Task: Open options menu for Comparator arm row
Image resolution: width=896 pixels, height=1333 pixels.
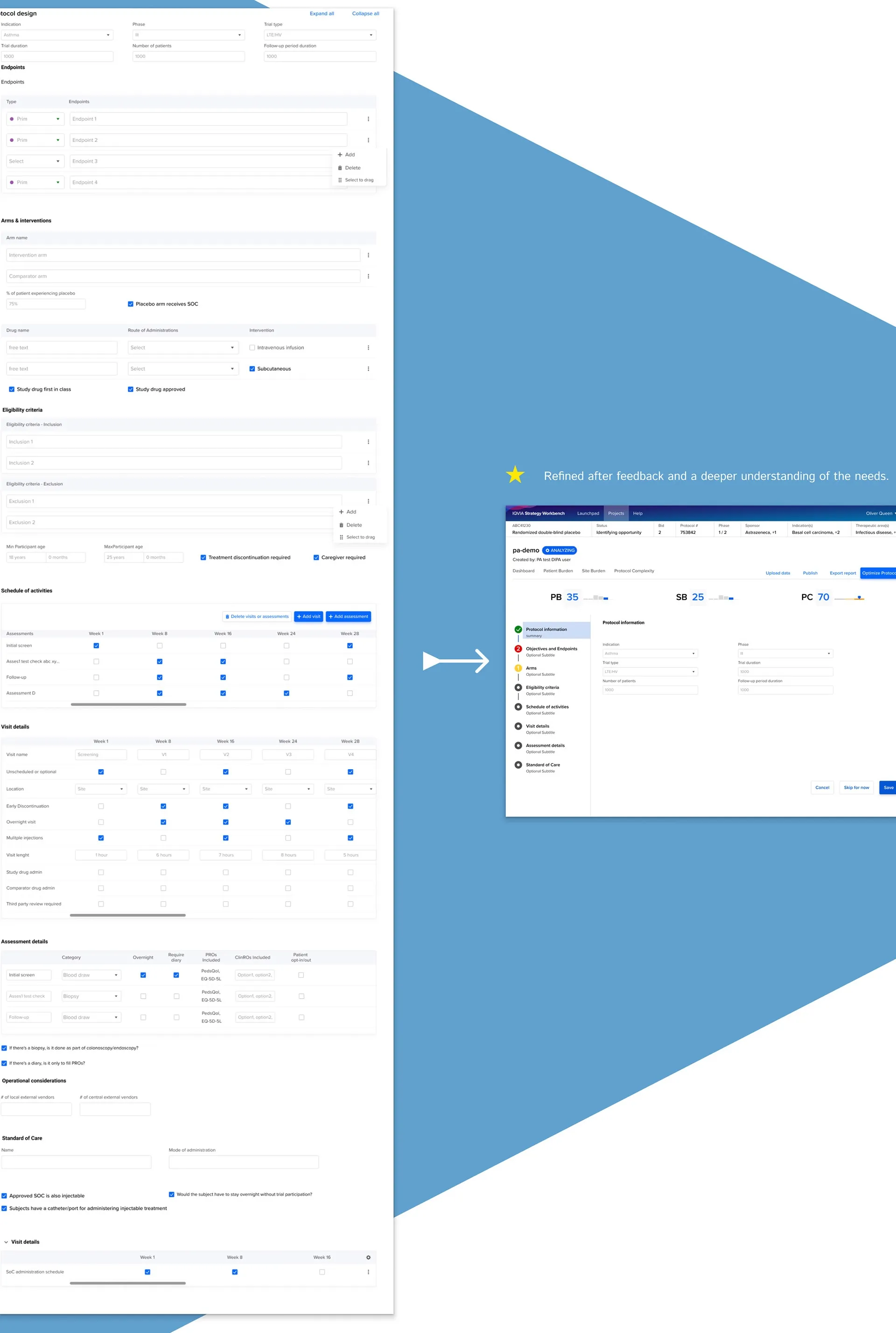Action: pyautogui.click(x=368, y=276)
